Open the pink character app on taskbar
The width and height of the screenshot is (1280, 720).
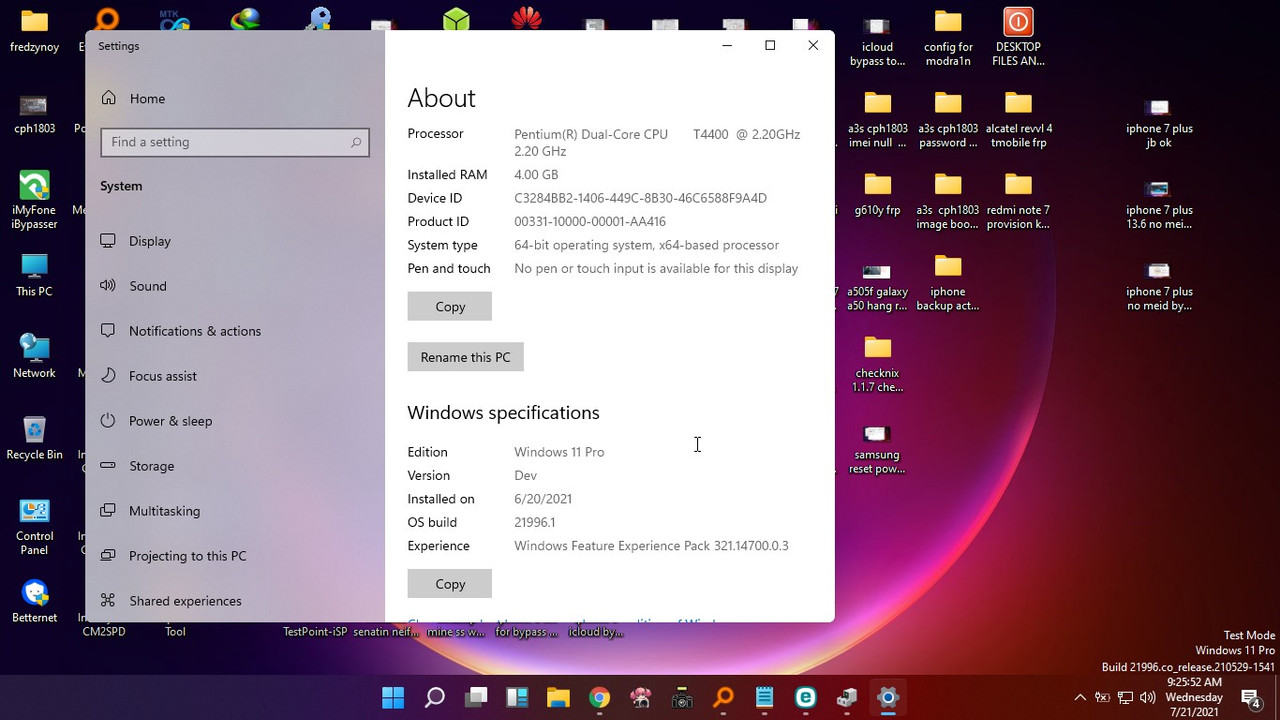coord(641,697)
